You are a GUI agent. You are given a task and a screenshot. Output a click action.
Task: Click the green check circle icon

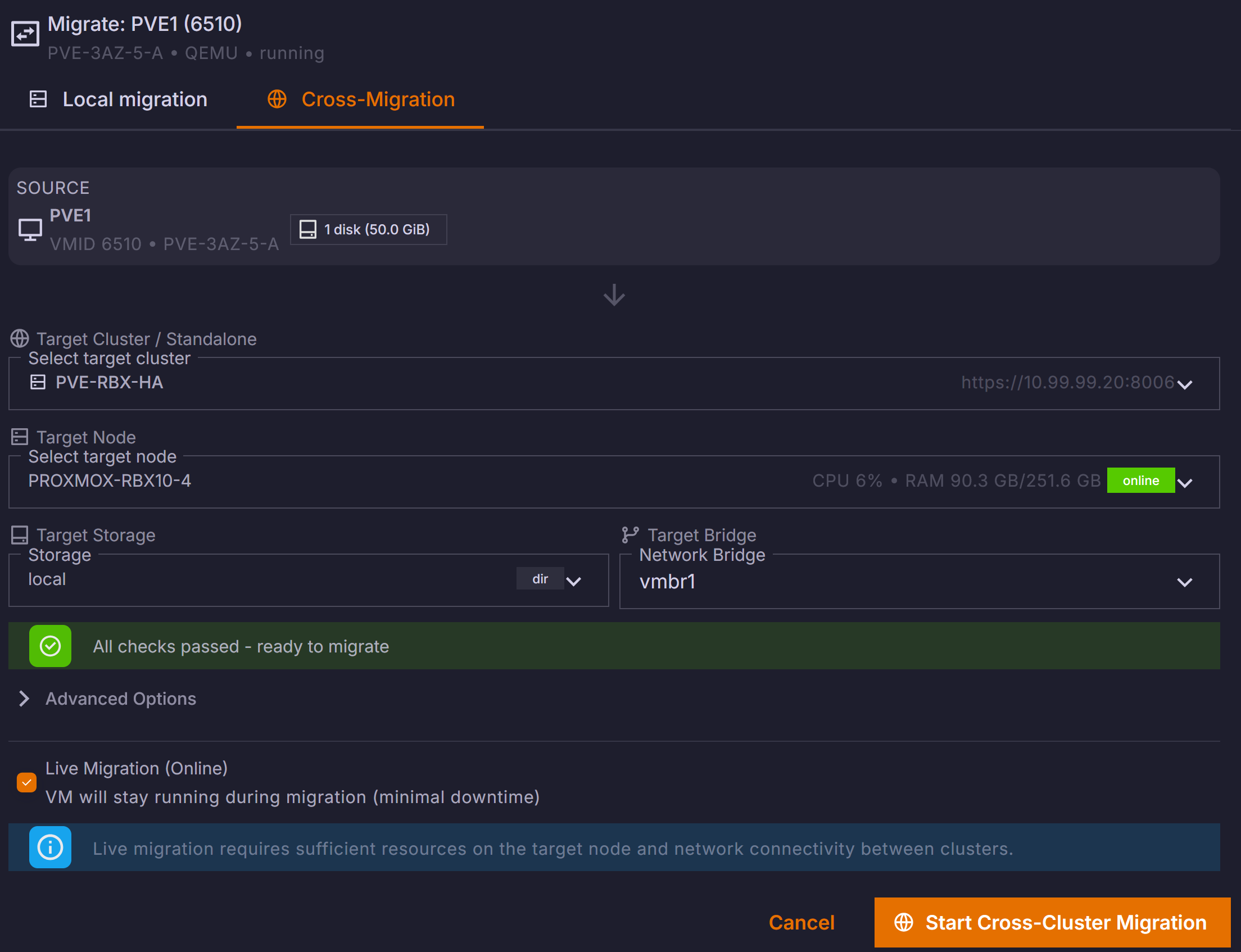(51, 646)
